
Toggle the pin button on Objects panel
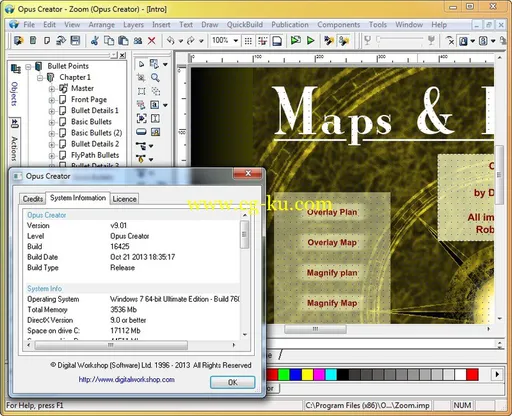tap(114, 55)
